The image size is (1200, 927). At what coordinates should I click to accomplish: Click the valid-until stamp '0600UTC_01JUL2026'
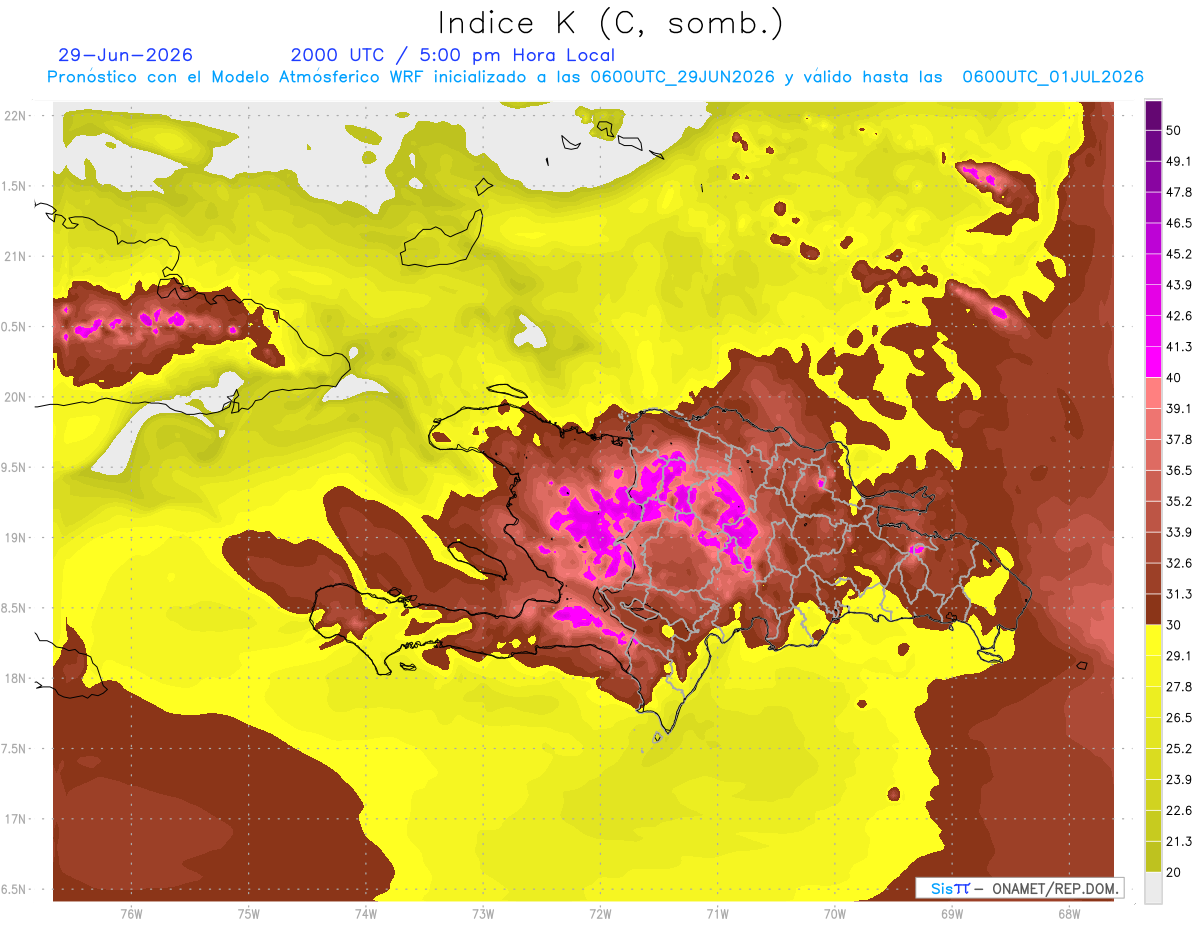tap(1053, 77)
